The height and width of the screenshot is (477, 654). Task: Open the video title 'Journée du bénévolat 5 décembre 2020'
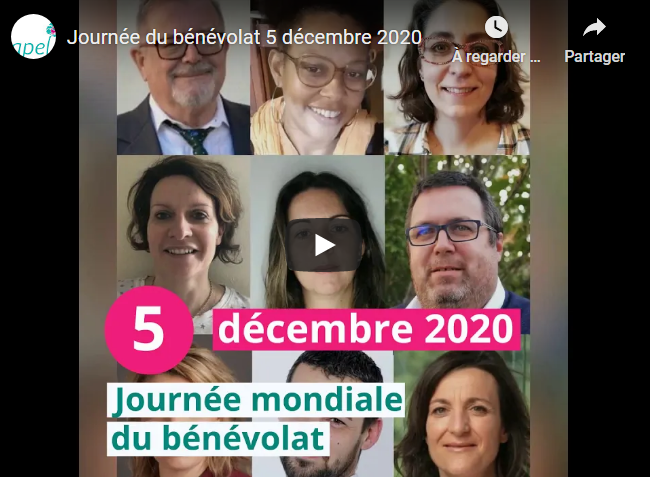click(244, 37)
